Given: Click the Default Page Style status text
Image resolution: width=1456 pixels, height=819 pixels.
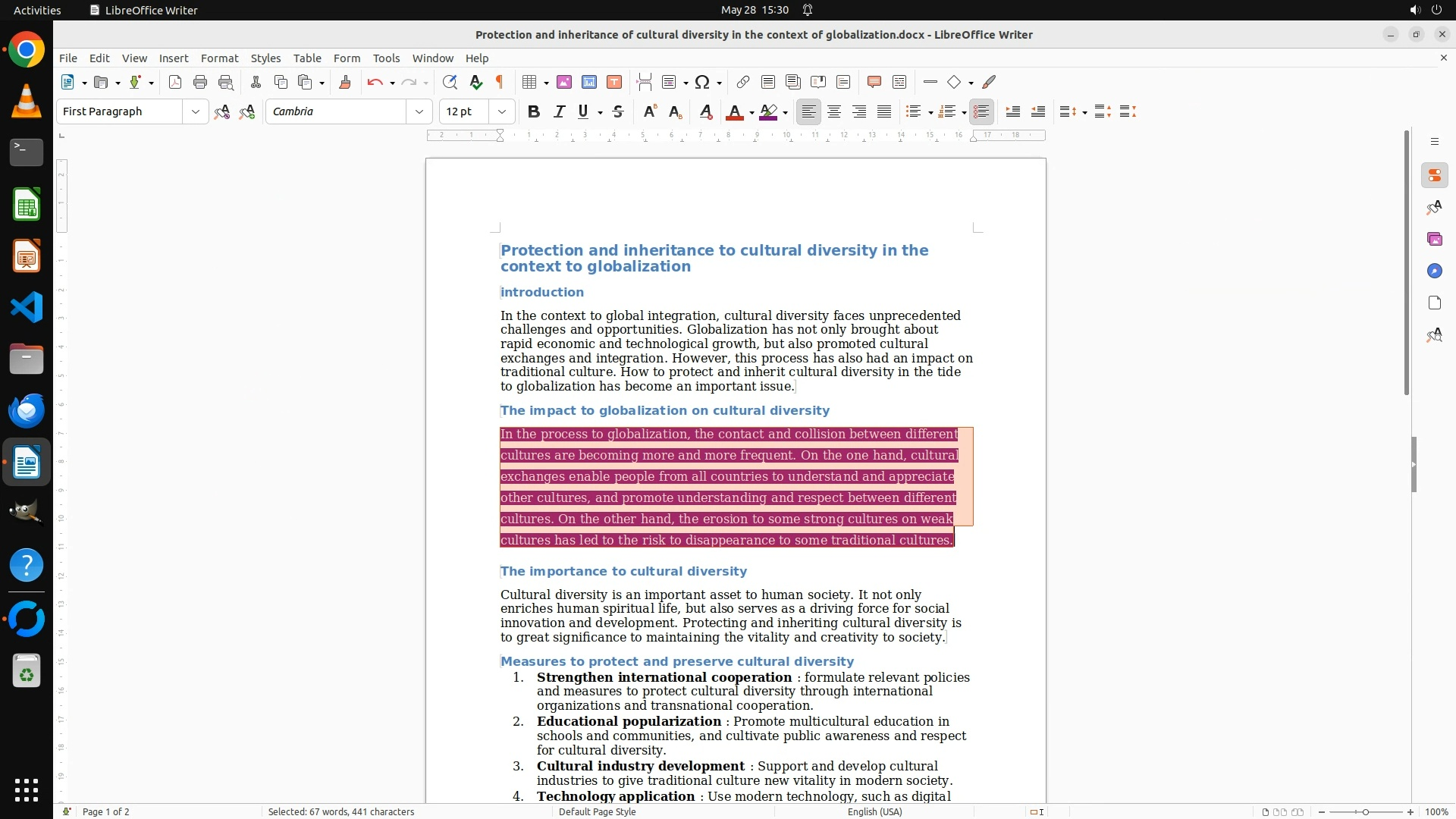Looking at the screenshot, I should pyautogui.click(x=597, y=811).
